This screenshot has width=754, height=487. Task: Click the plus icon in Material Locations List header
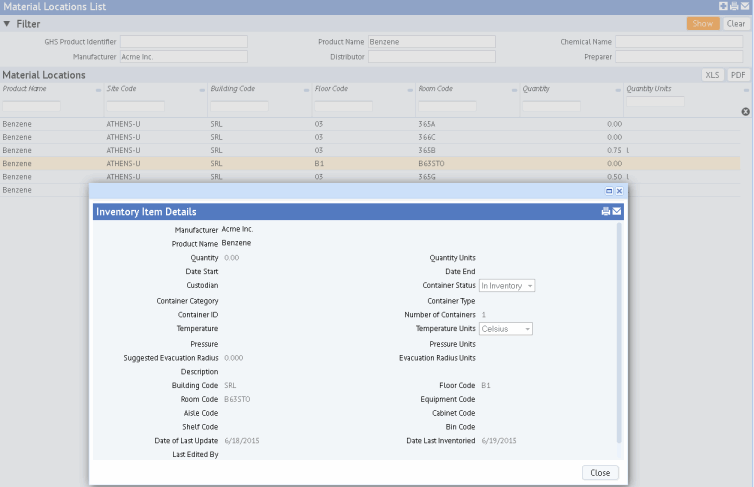[724, 6]
